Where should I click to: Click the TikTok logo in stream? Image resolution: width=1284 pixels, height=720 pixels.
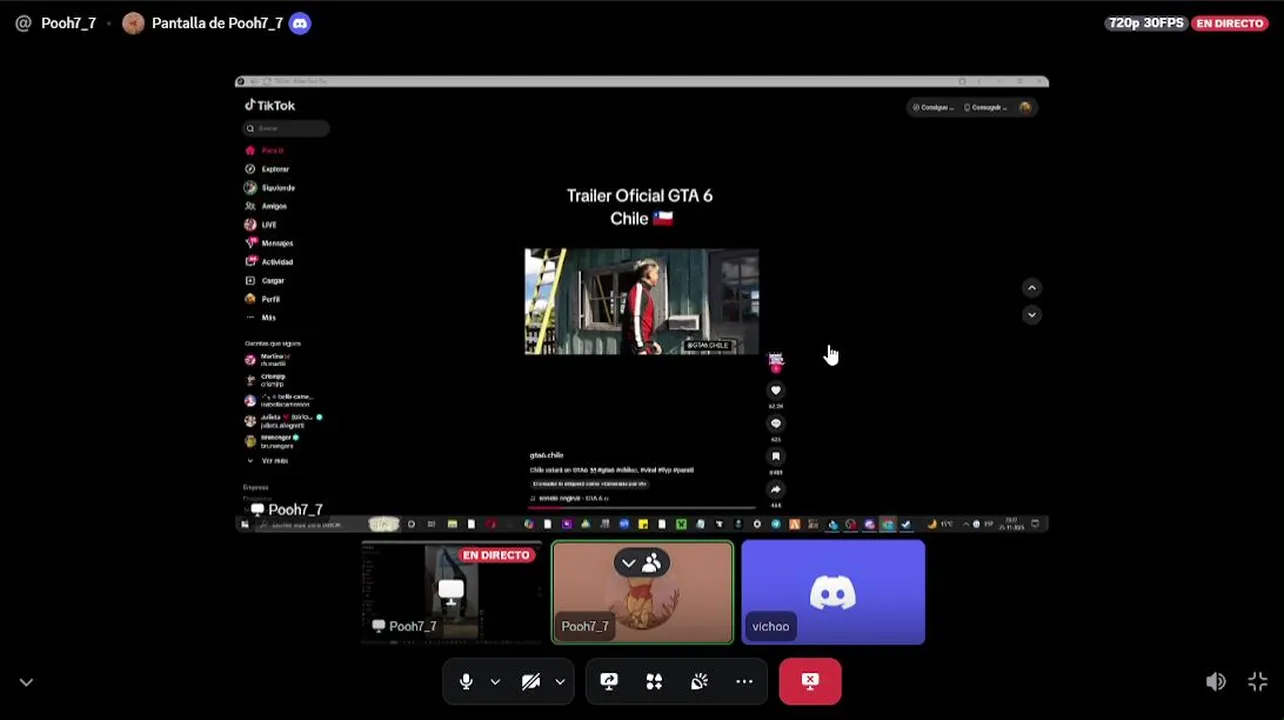tap(270, 105)
